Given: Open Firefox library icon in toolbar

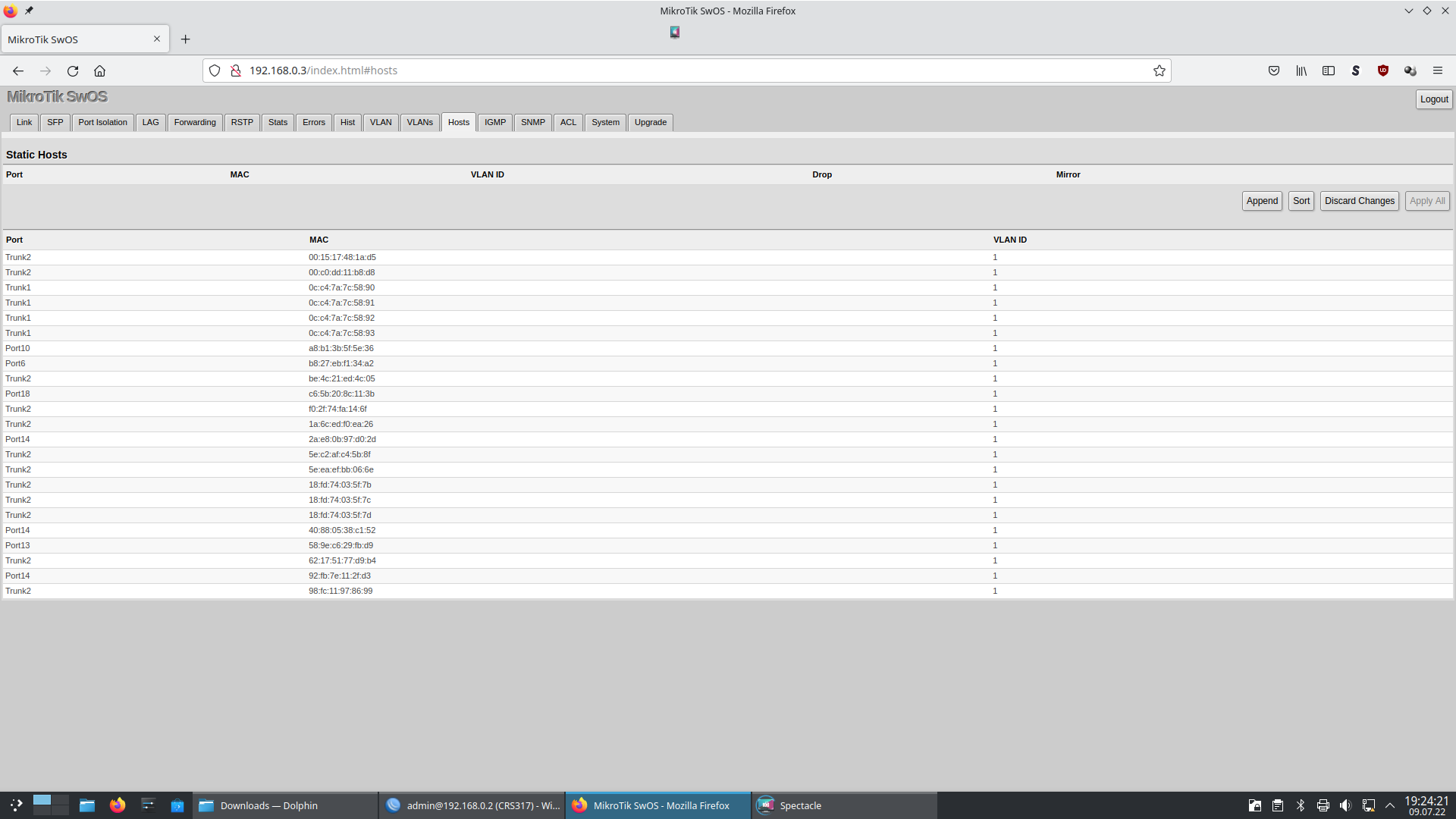Looking at the screenshot, I should (1301, 71).
